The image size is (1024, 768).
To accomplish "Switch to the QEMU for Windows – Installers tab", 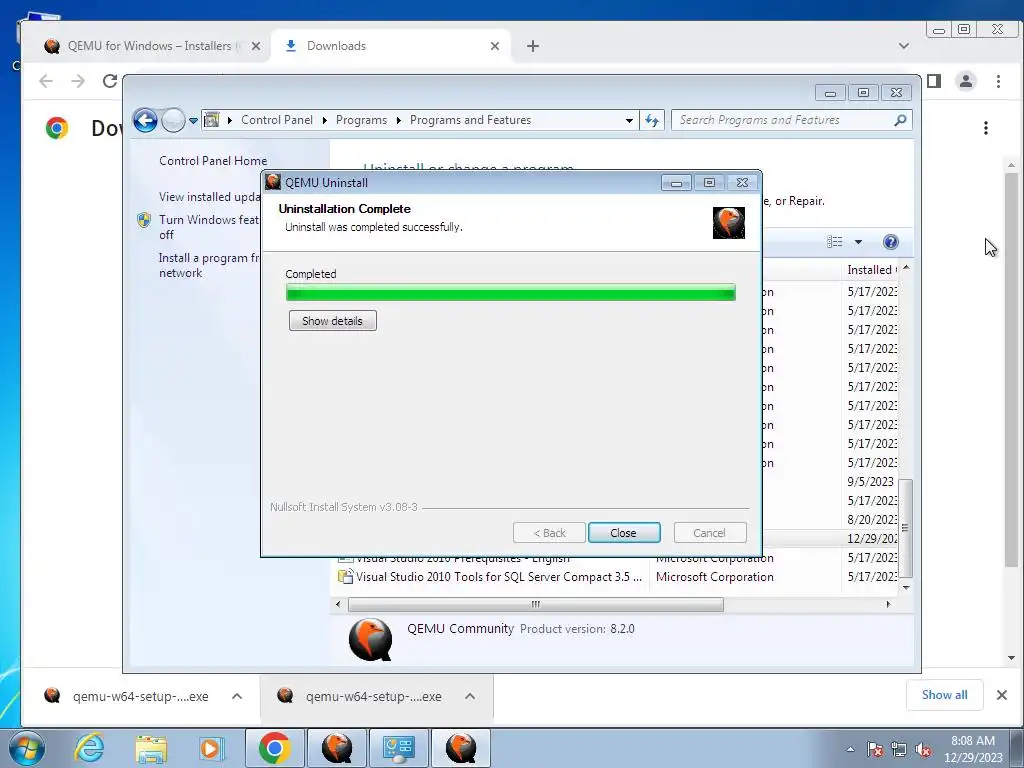I will (x=149, y=46).
